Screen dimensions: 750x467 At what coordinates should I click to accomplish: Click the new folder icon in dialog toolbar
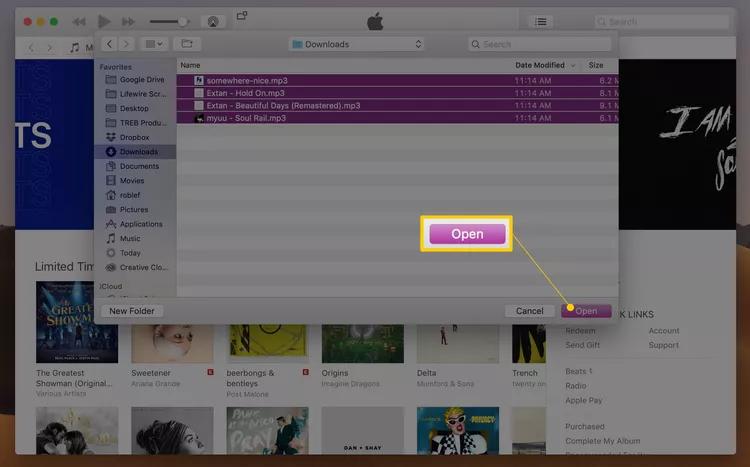[186, 44]
